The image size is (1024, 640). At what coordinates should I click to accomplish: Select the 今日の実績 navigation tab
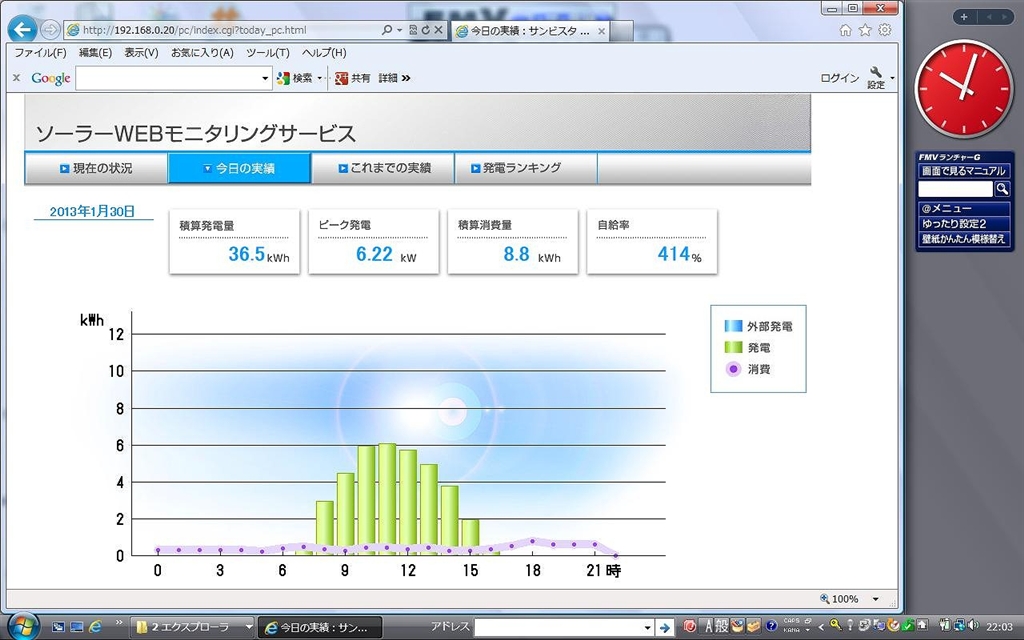[x=239, y=168]
